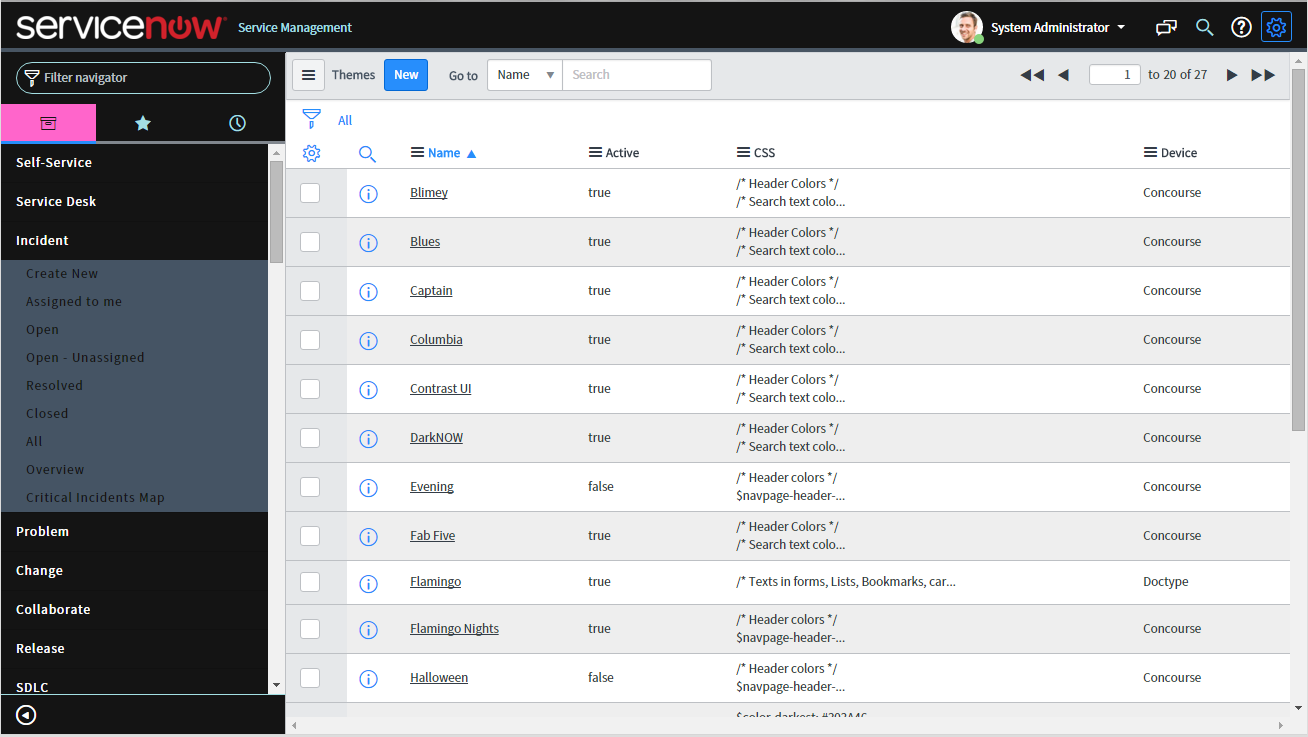Screen dimensions: 1308x737
Task: Open System Administrator user menu arrow
Action: [x=1121, y=28]
